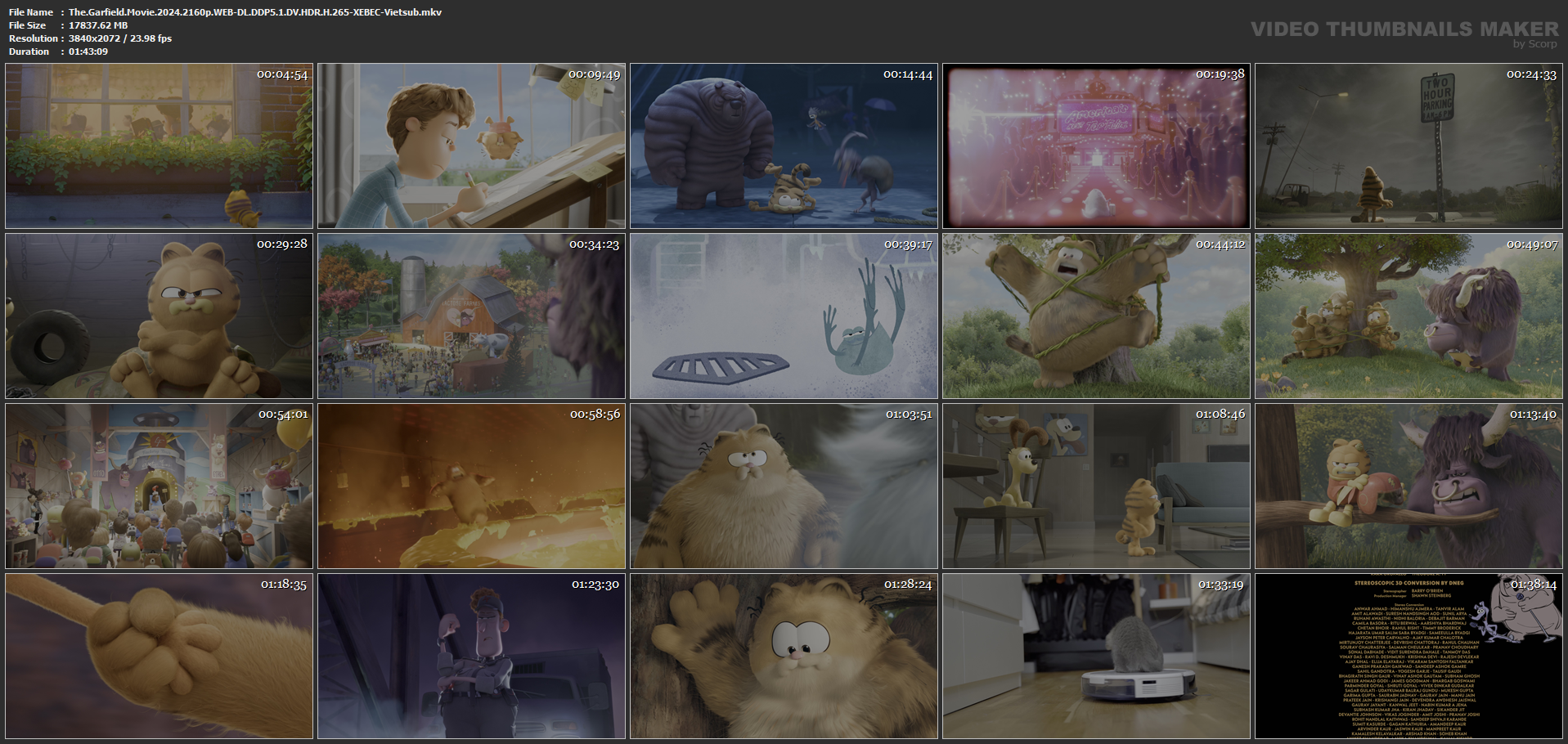Choose the frame timestamped 01:28:24
Screen dimensions: 1568x744
click(784, 656)
